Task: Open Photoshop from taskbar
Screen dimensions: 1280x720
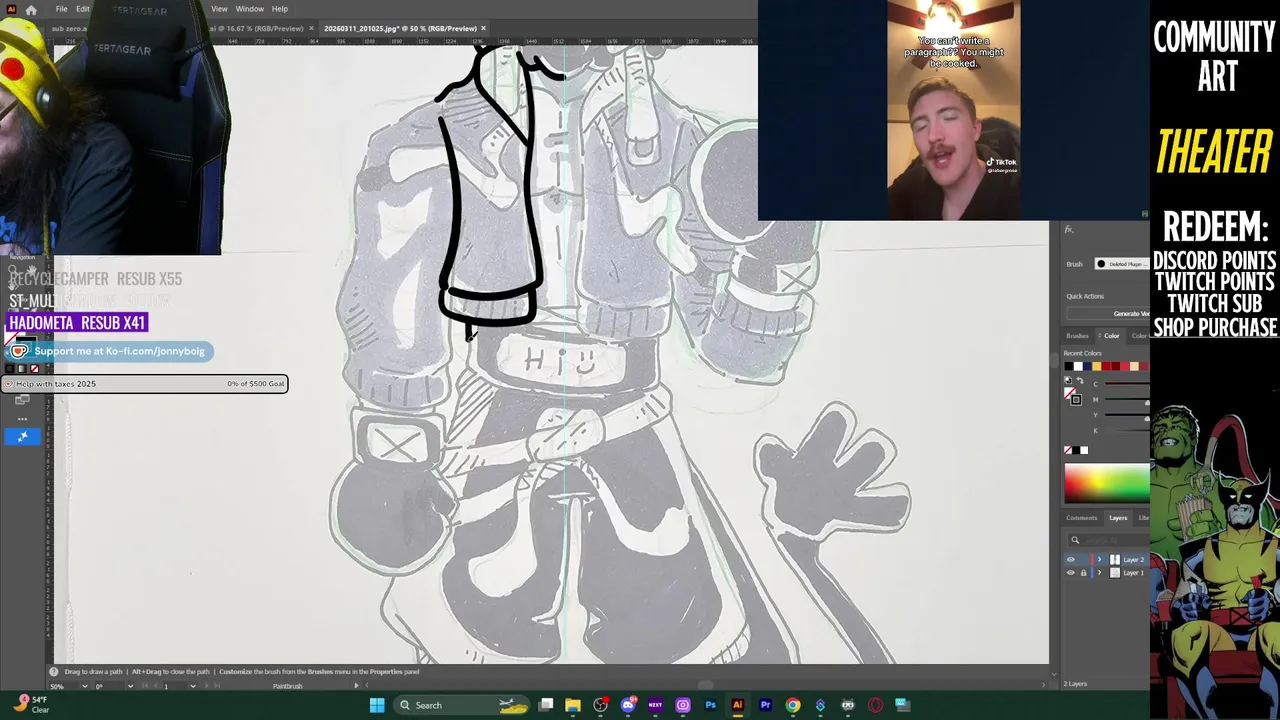Action: coord(710,705)
